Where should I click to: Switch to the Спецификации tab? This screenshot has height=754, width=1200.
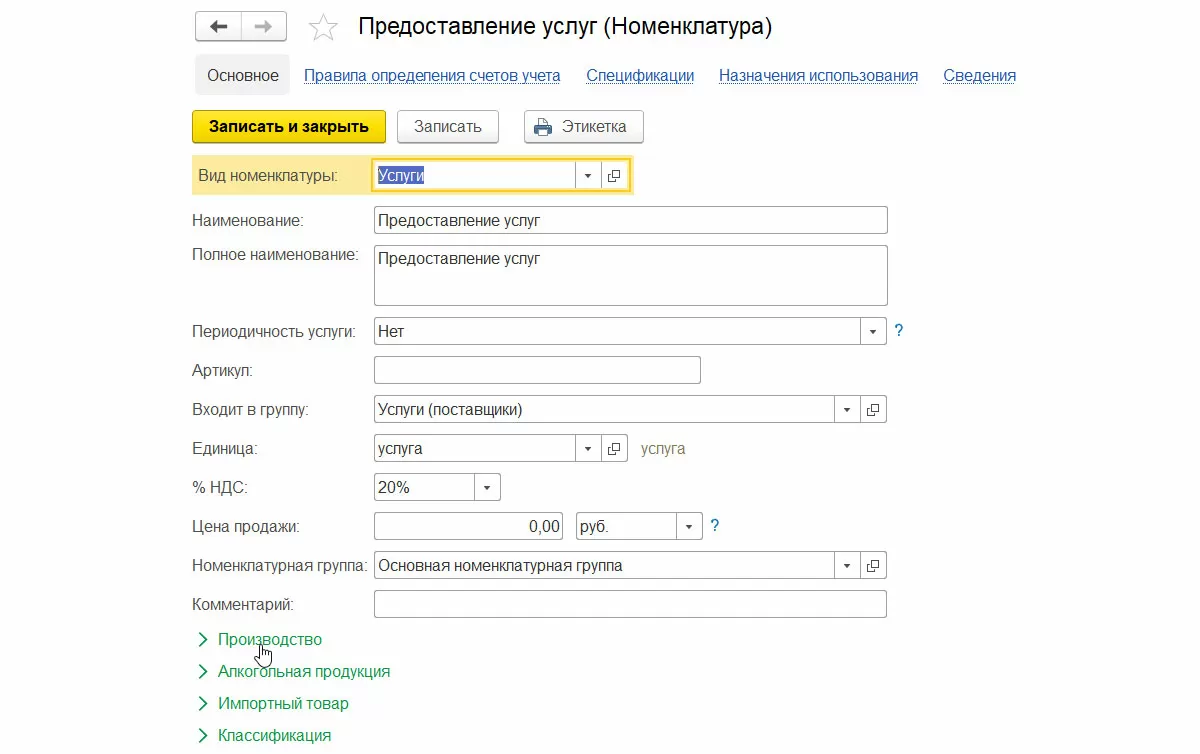(x=640, y=75)
